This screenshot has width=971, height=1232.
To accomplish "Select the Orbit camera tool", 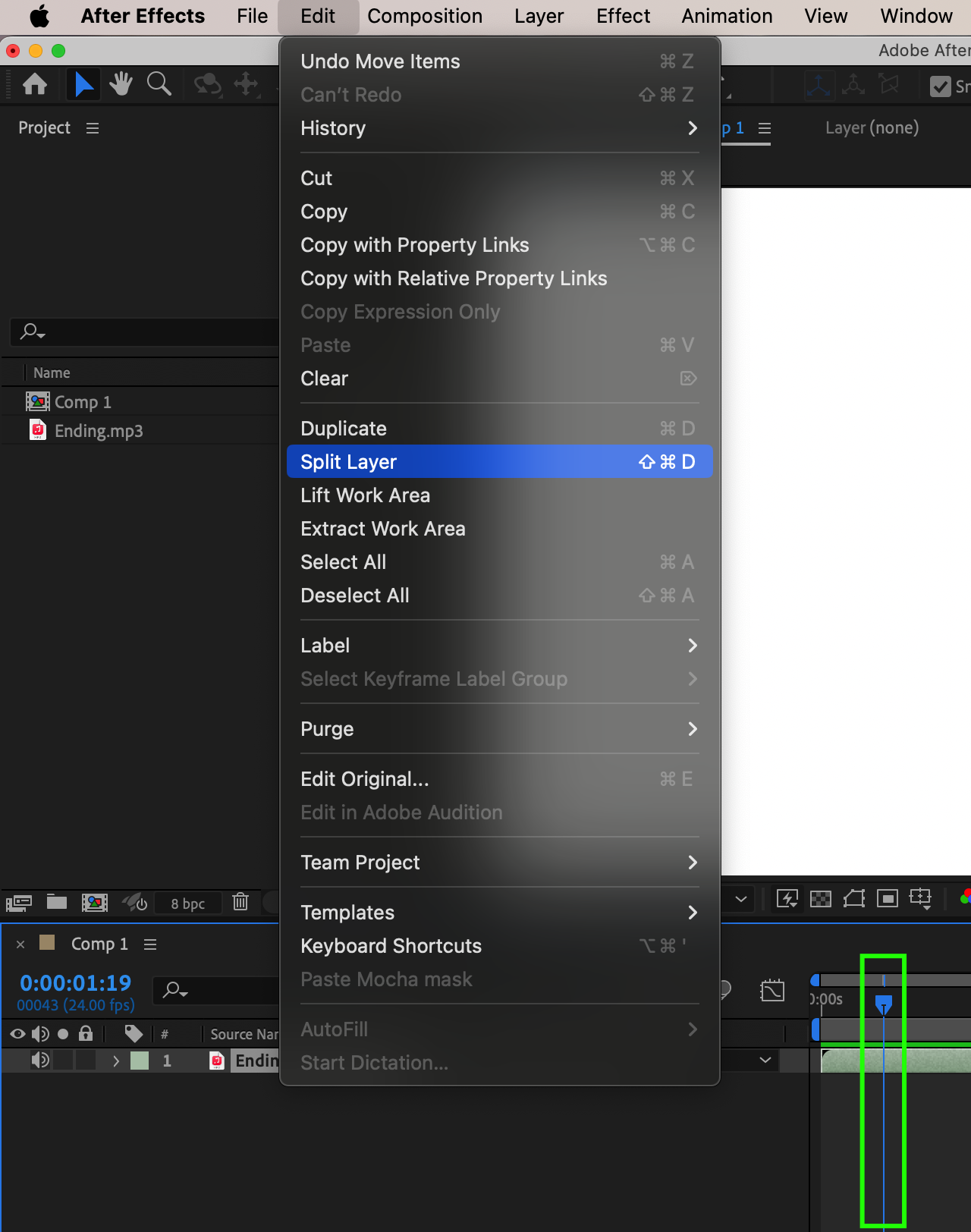I will pos(207,84).
